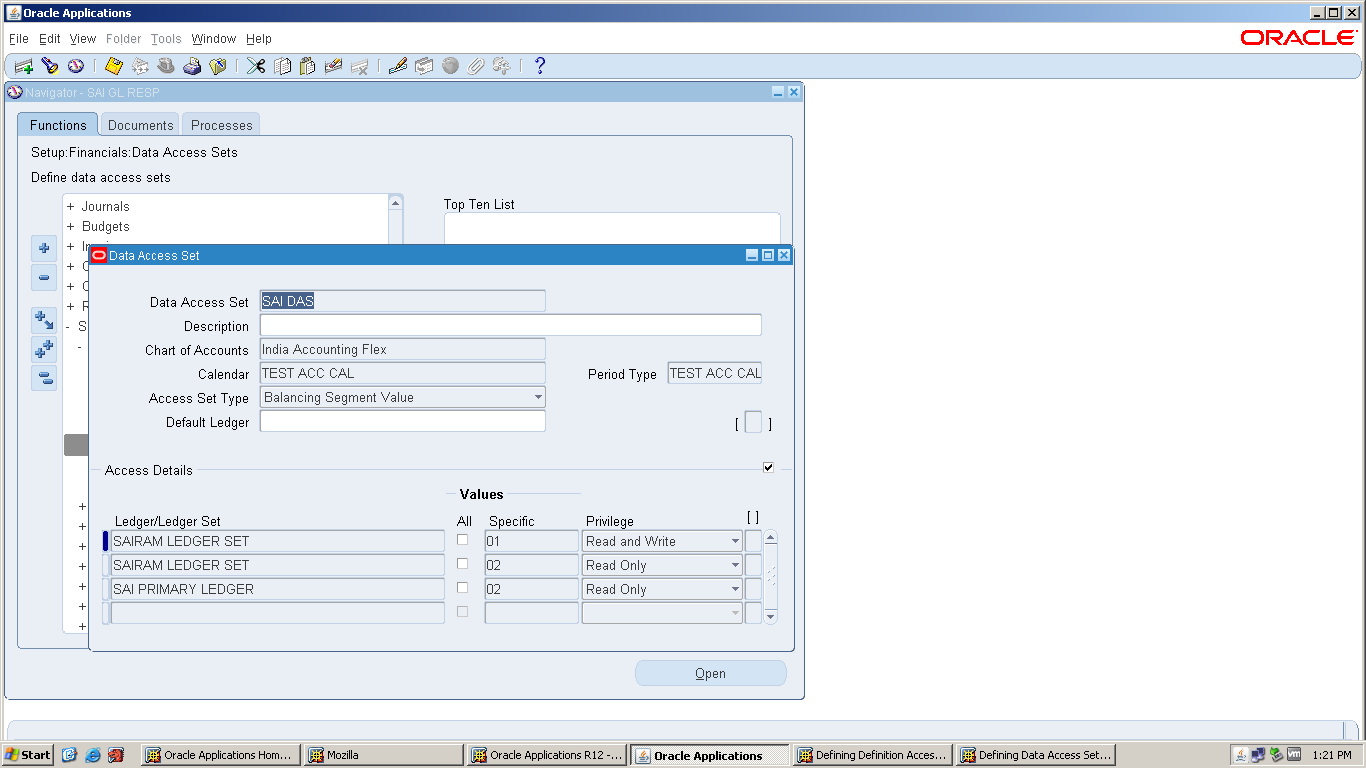Click the Navigator Expand Branch button
Viewport: 1366px width, 768px height.
(44, 320)
